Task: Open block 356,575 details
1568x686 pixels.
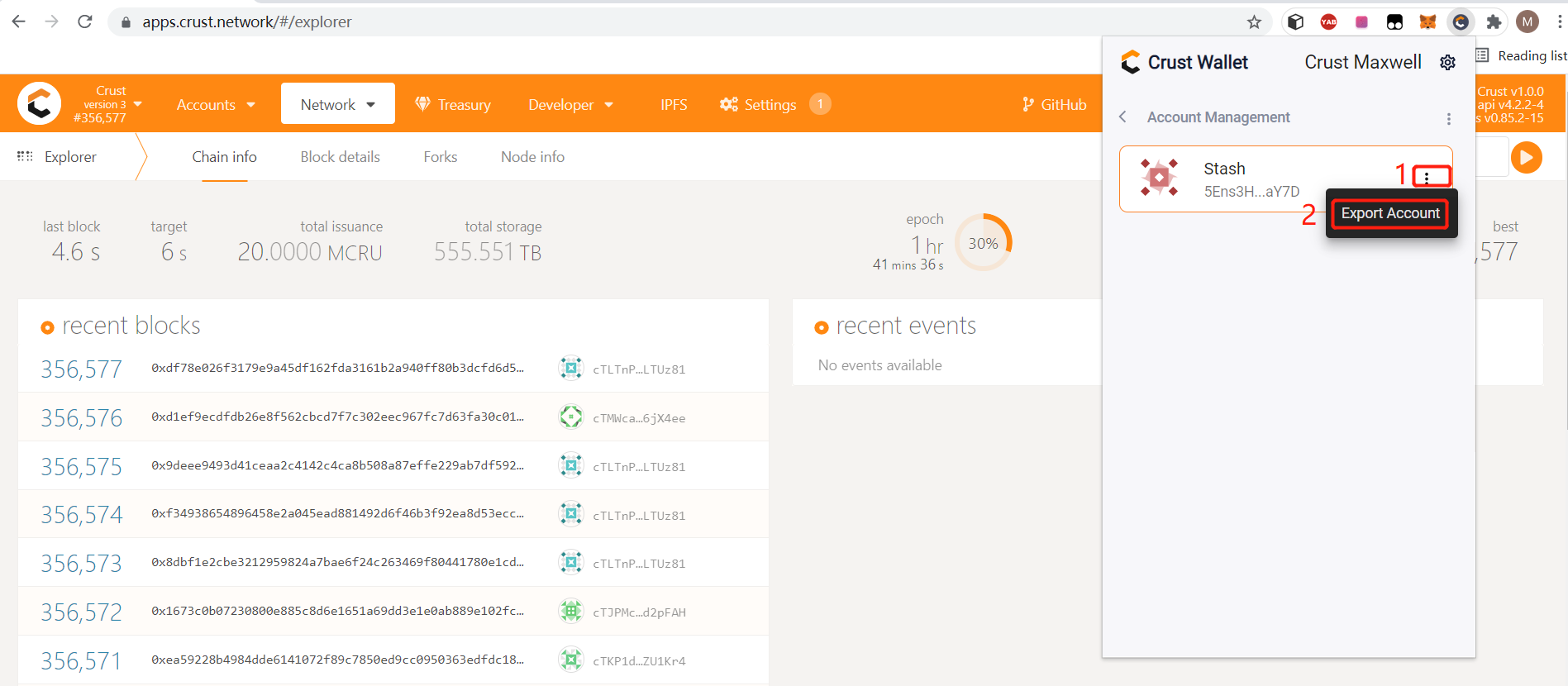Action: (x=82, y=466)
